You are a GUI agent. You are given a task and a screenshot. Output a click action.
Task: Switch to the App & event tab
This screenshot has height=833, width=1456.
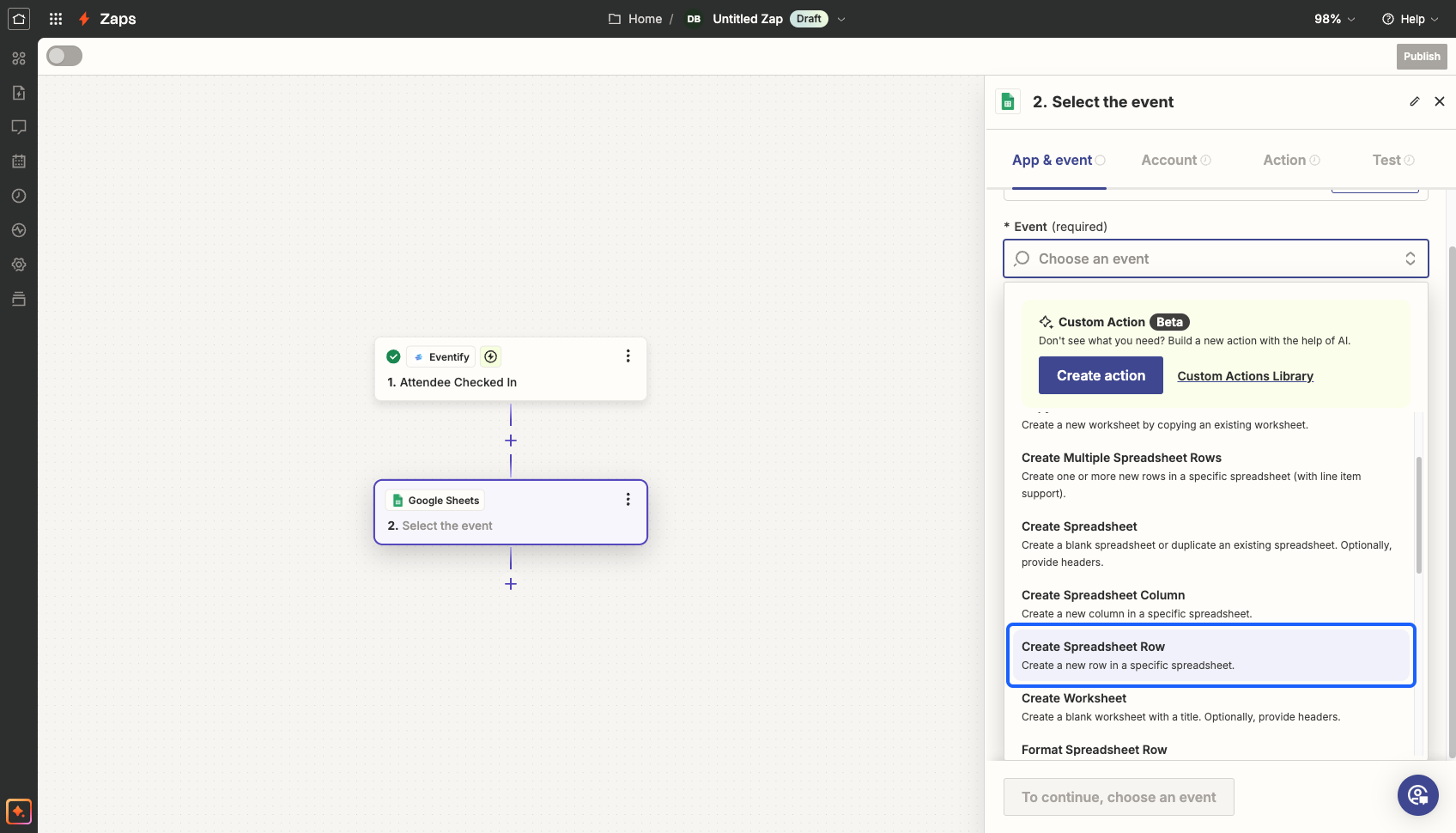coord(1059,160)
